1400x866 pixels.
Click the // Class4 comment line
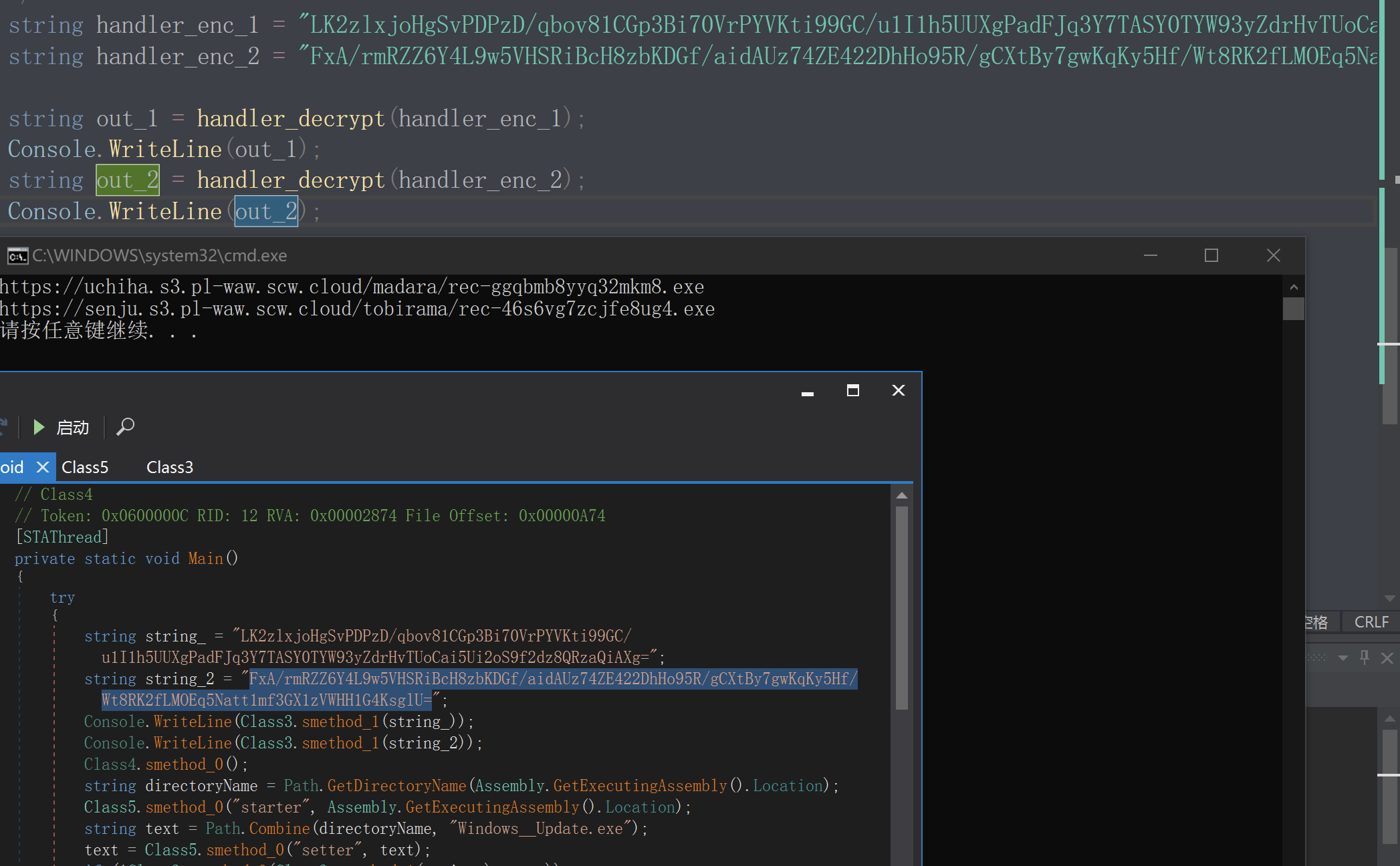point(54,494)
